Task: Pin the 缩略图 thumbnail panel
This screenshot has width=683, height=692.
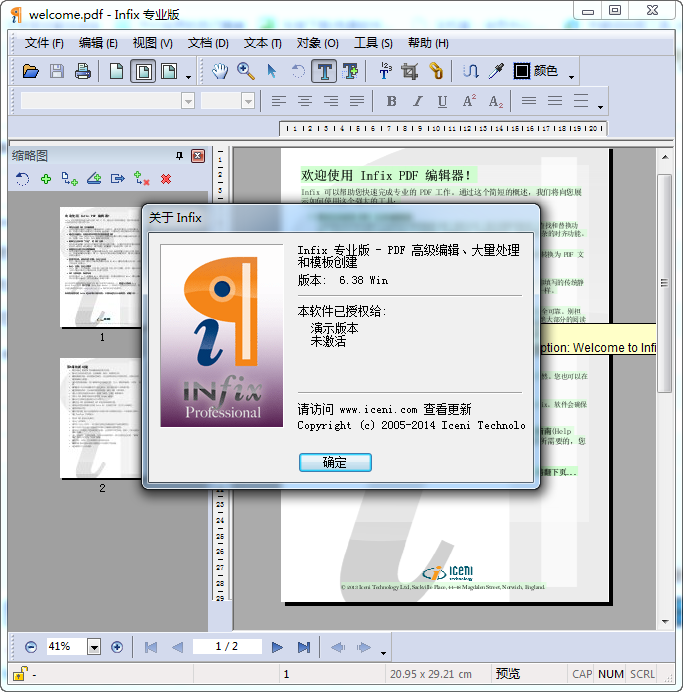Action: click(179, 156)
